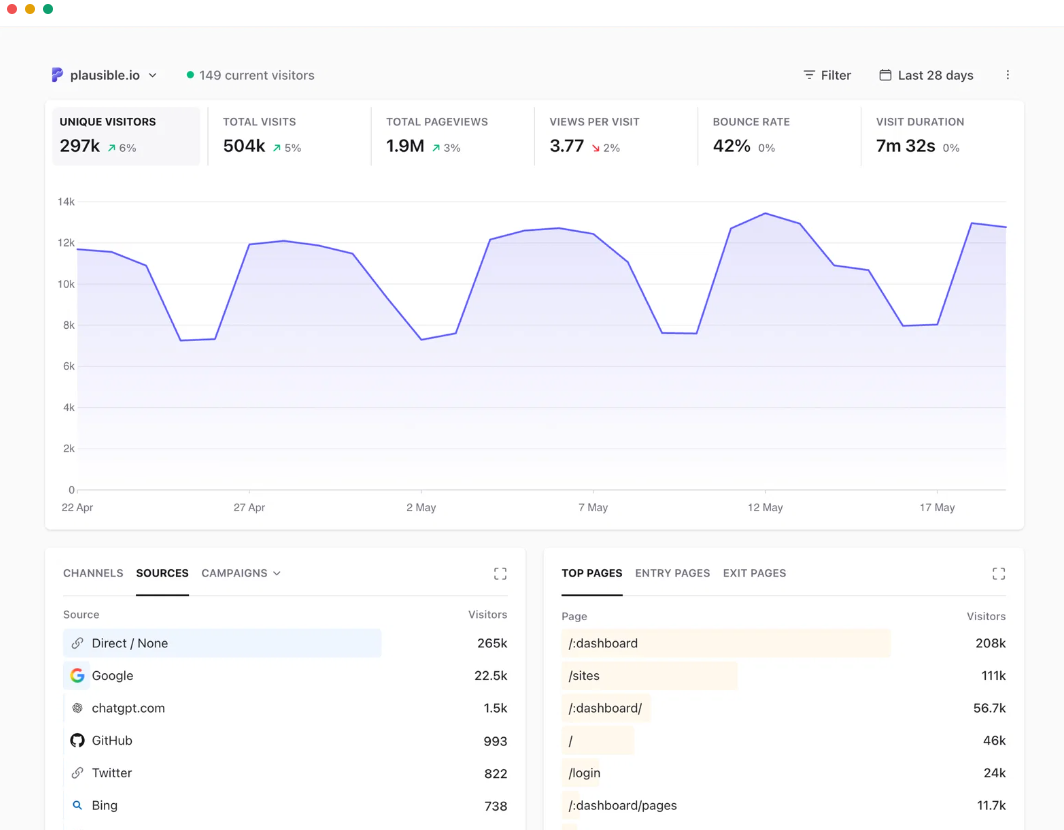Filter by the /:dashboard/pages page
The image size is (1064, 830).
coord(623,806)
